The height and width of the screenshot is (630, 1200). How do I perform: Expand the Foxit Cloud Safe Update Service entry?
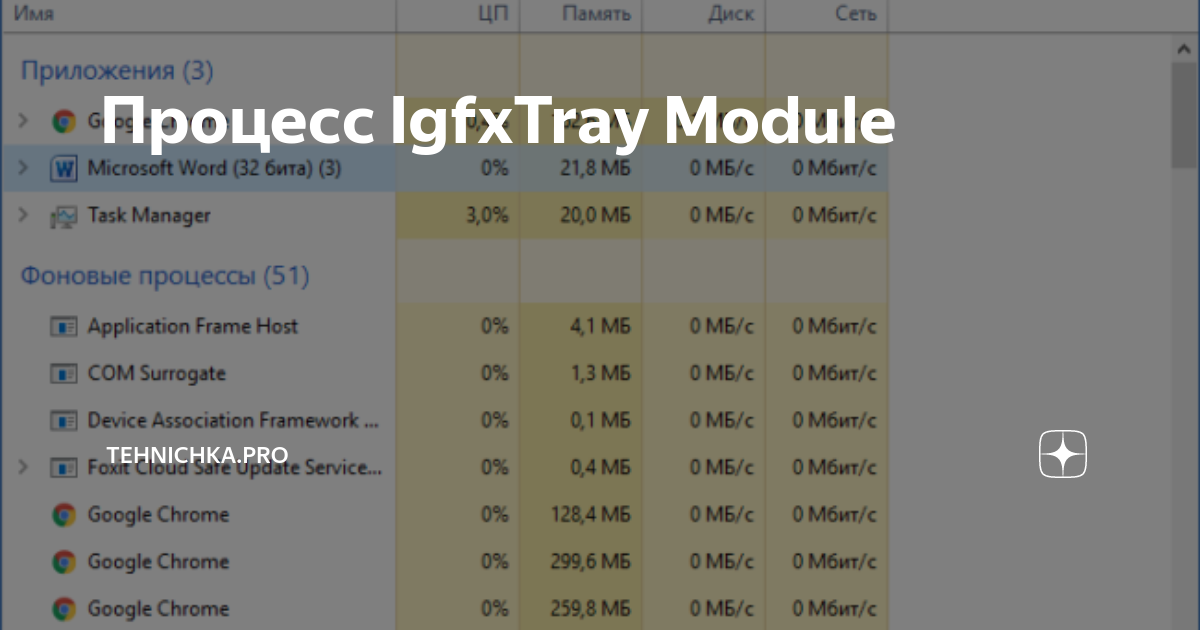coord(24,467)
